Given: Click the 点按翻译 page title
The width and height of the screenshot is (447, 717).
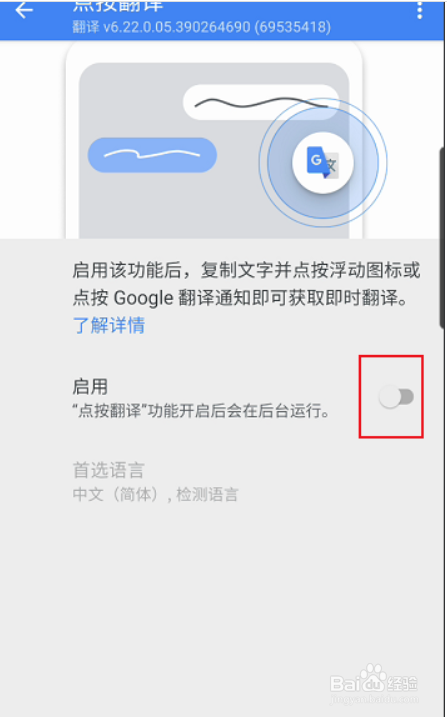Looking at the screenshot, I should pos(117,6).
